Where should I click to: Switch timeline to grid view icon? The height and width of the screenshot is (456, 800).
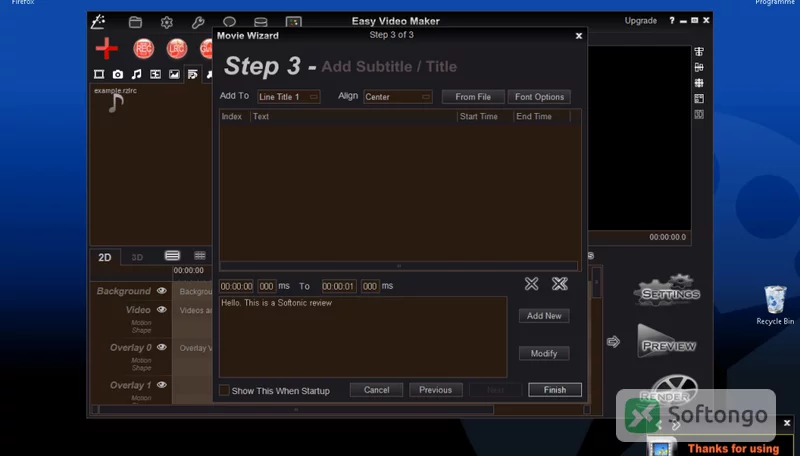199,256
